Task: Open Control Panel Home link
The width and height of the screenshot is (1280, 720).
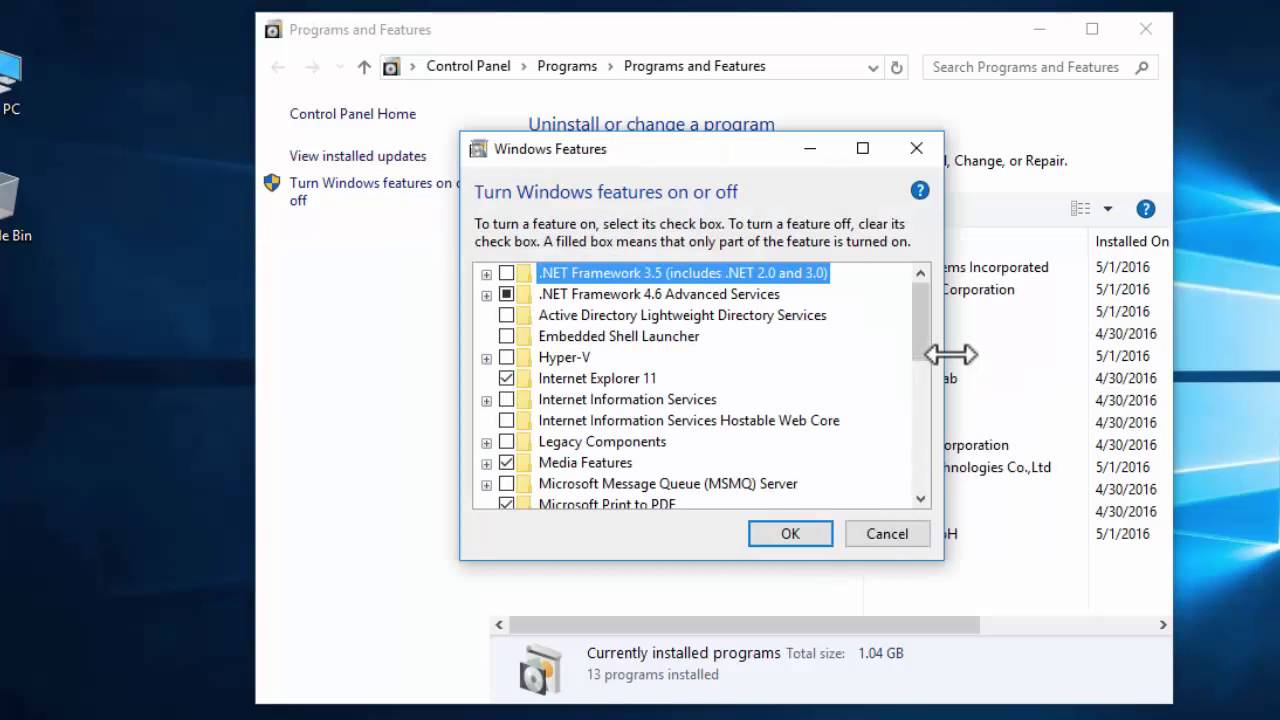Action: pyautogui.click(x=353, y=114)
